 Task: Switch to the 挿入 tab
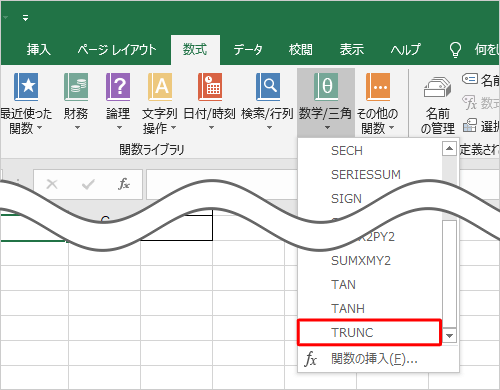pyautogui.click(x=39, y=50)
